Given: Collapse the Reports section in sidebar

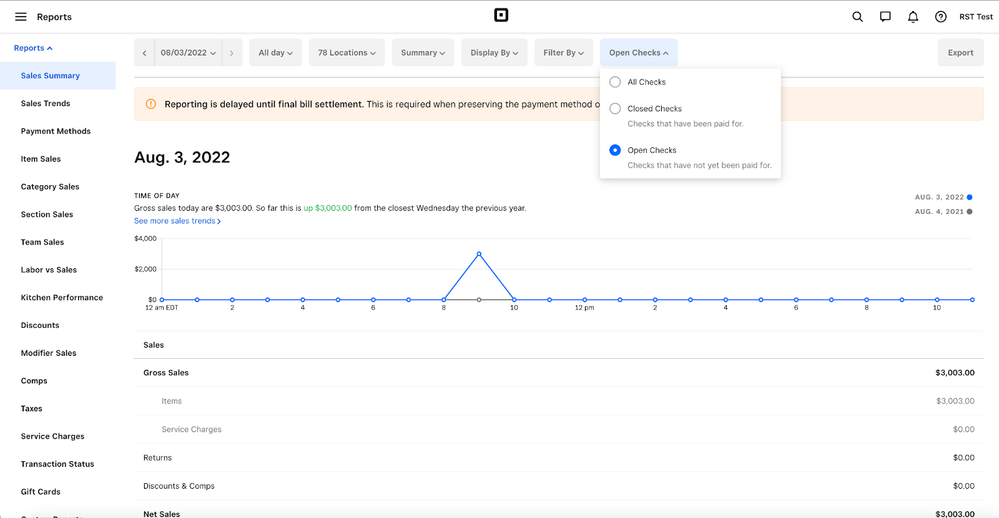Looking at the screenshot, I should point(33,48).
